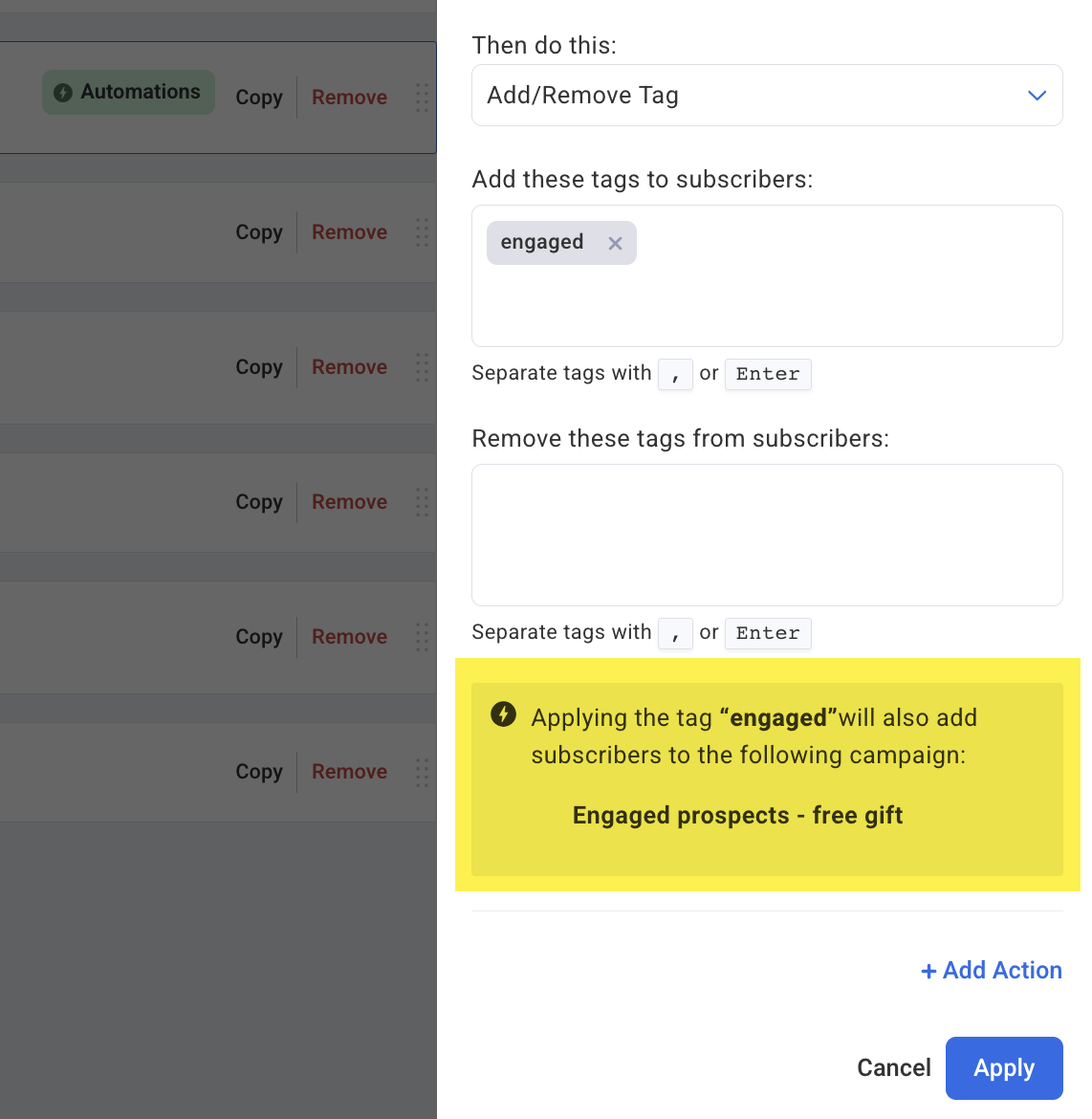This screenshot has width=1092, height=1119.
Task: Click Remove on the last row
Action: click(x=350, y=772)
